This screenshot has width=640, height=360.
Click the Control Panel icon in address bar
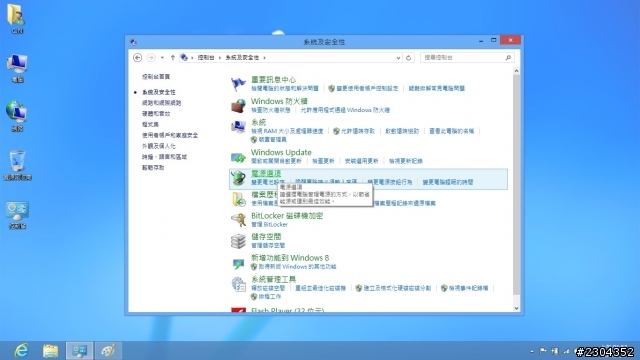click(x=184, y=58)
